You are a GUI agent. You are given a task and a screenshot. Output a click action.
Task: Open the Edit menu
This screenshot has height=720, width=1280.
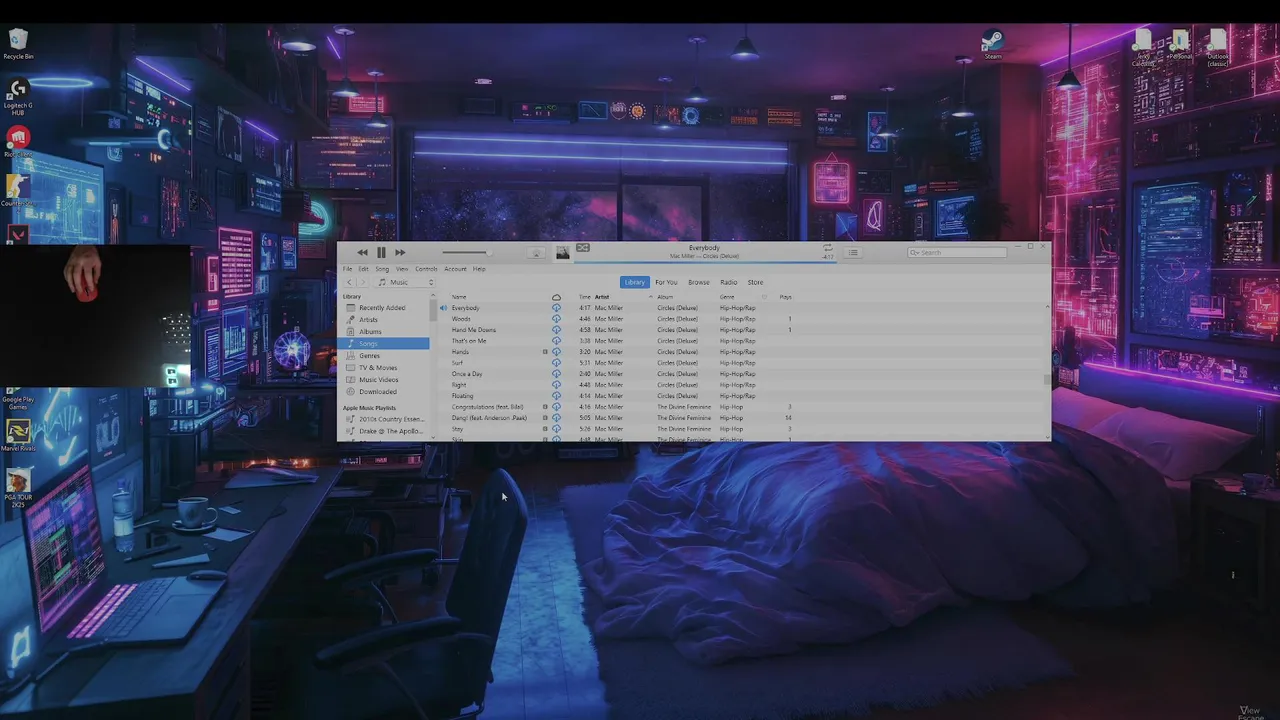point(363,269)
